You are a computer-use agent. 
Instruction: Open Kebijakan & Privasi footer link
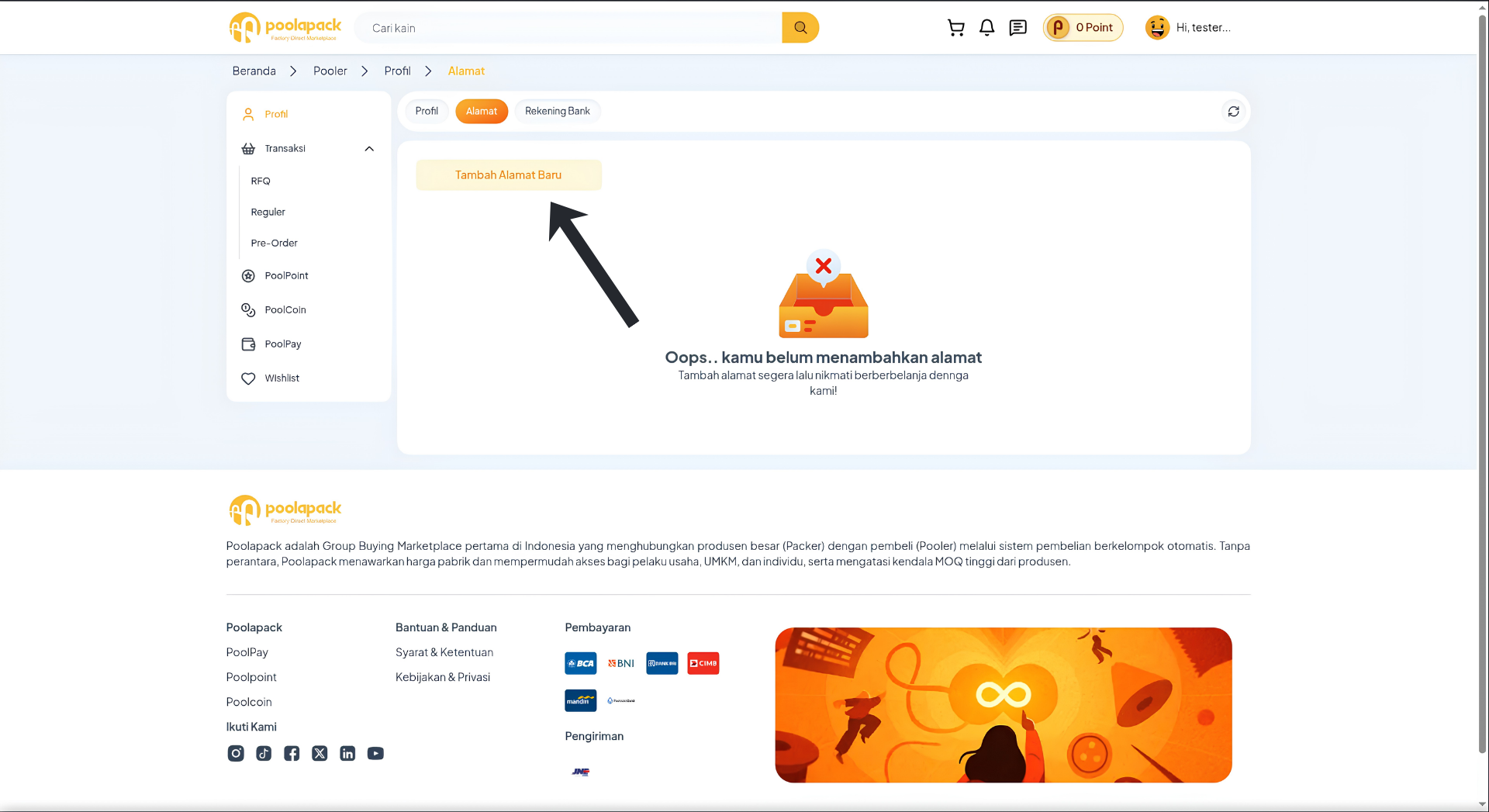(x=443, y=677)
